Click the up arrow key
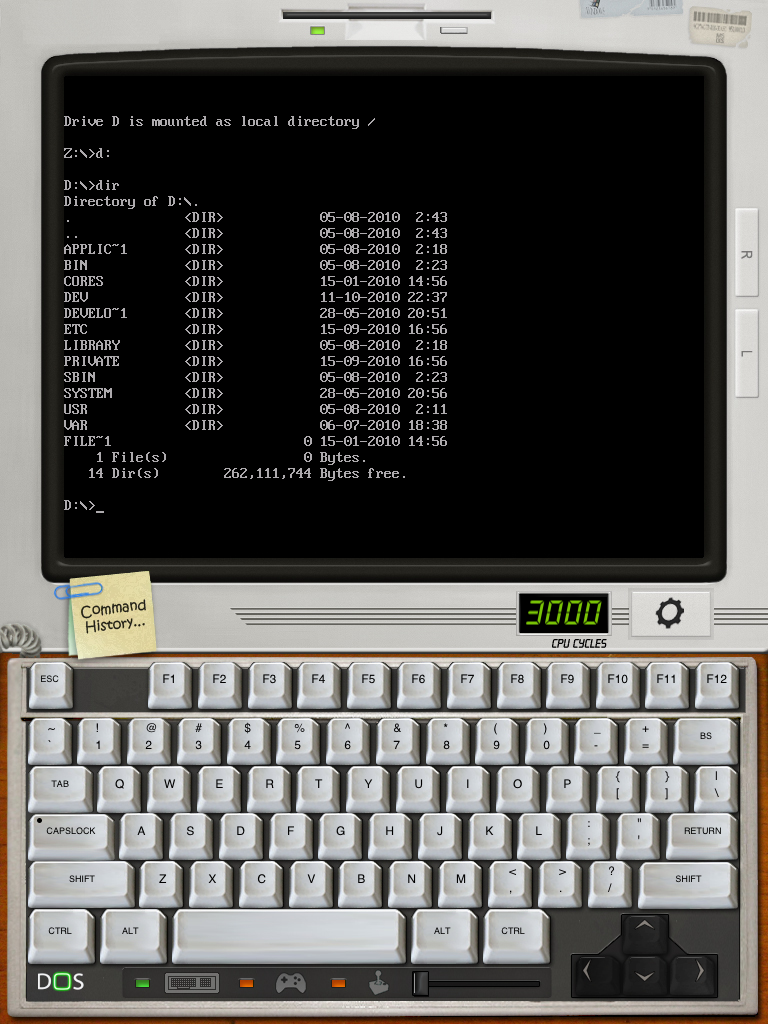The width and height of the screenshot is (768, 1024). [x=645, y=931]
